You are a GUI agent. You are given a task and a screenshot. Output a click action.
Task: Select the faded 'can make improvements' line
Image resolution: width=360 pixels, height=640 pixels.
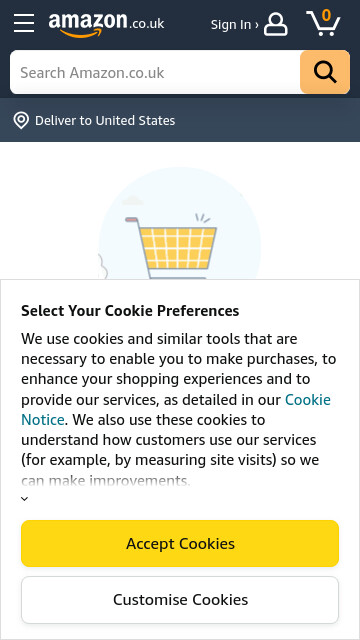[x=106, y=481]
